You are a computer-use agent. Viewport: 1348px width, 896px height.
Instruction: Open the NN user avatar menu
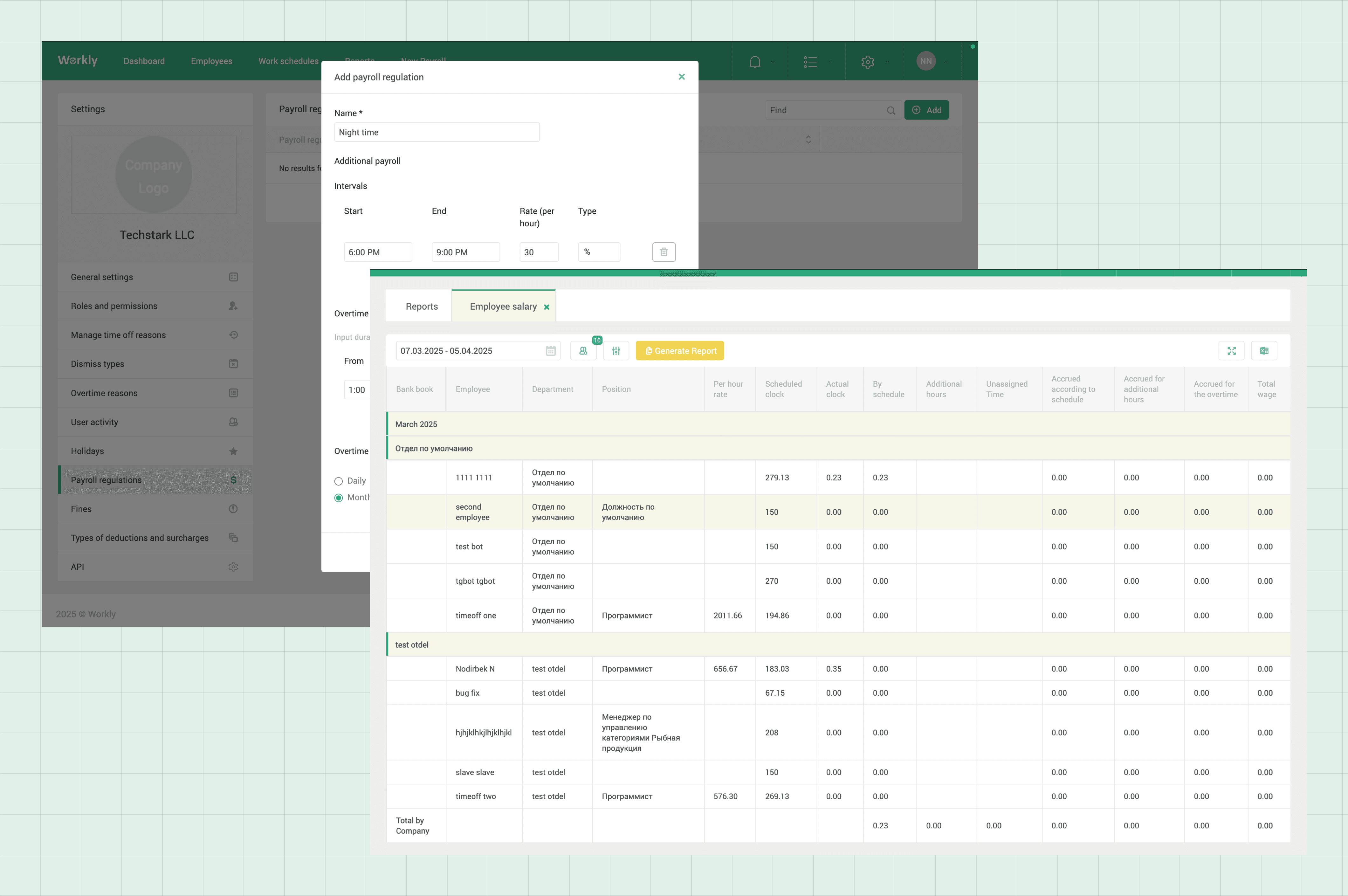[926, 61]
